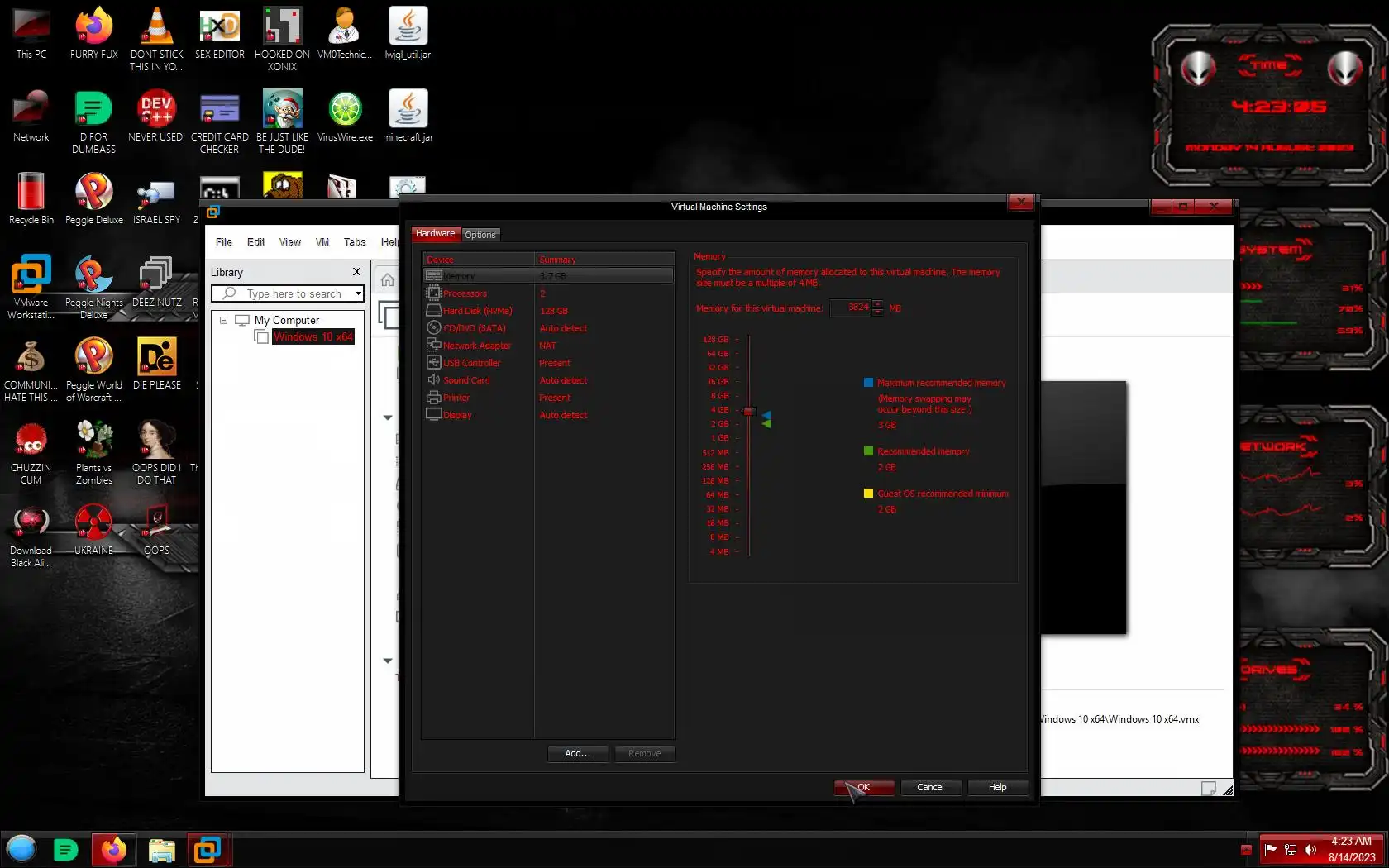Open the Network desktop icon
The image size is (1389, 868).
pyautogui.click(x=31, y=116)
